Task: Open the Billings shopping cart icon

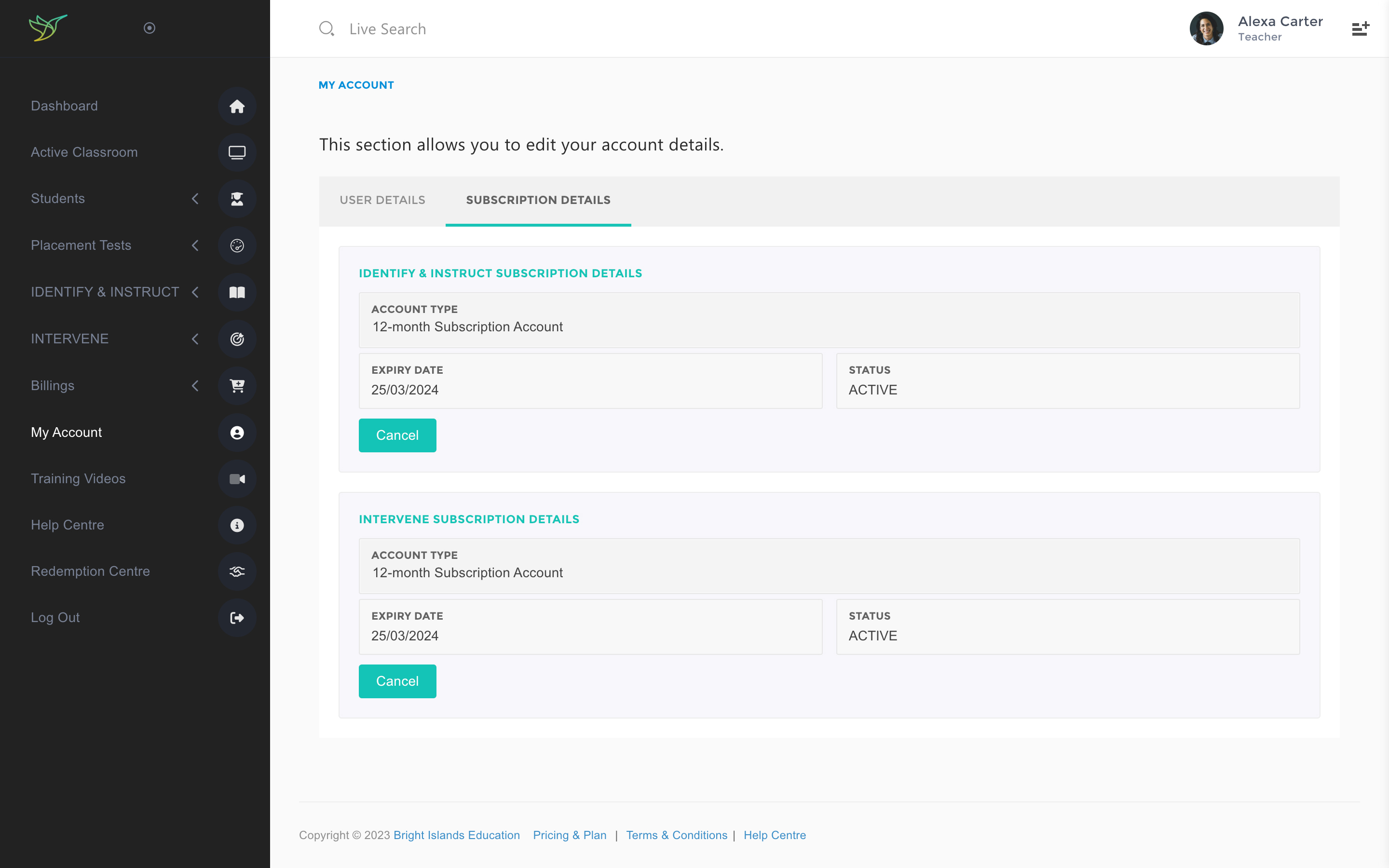Action: coord(237,386)
